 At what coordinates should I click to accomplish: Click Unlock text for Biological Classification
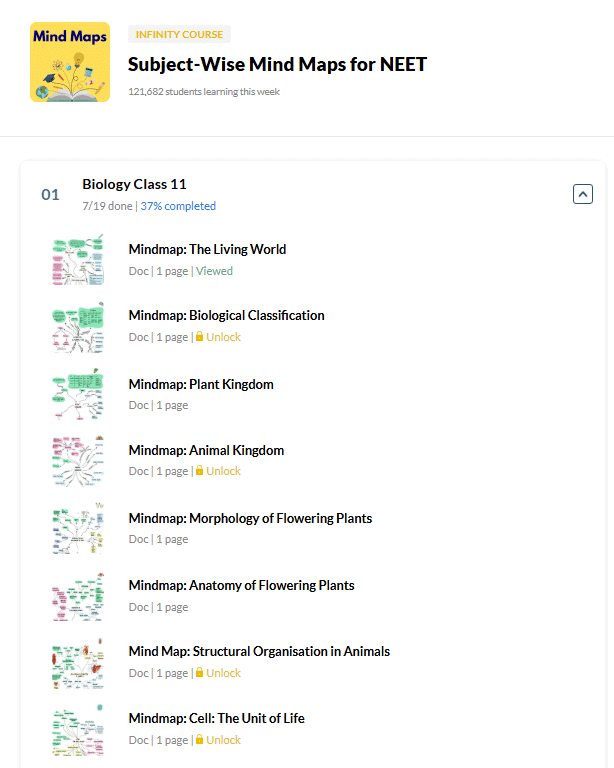click(x=223, y=337)
